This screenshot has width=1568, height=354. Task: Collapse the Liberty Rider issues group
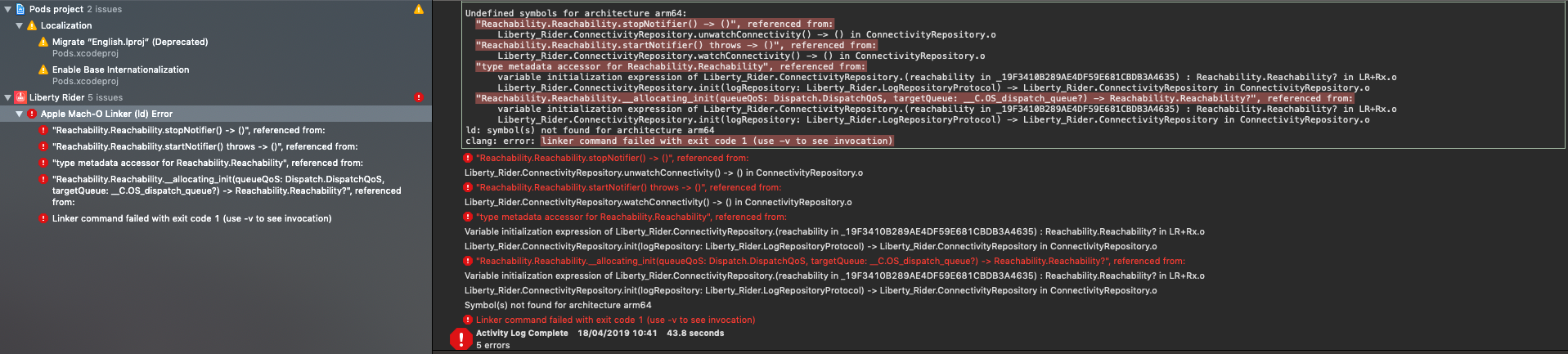click(x=8, y=97)
